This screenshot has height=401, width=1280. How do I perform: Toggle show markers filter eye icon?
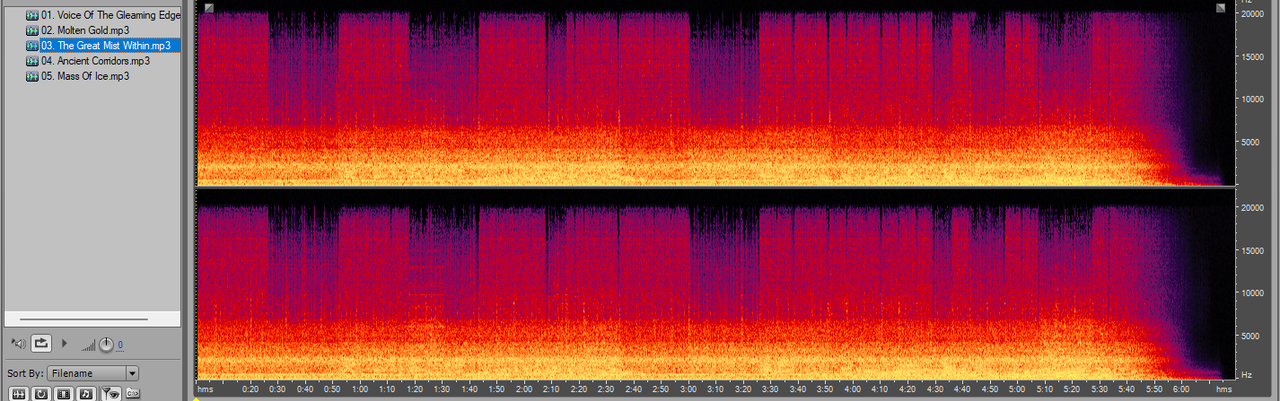pos(110,394)
